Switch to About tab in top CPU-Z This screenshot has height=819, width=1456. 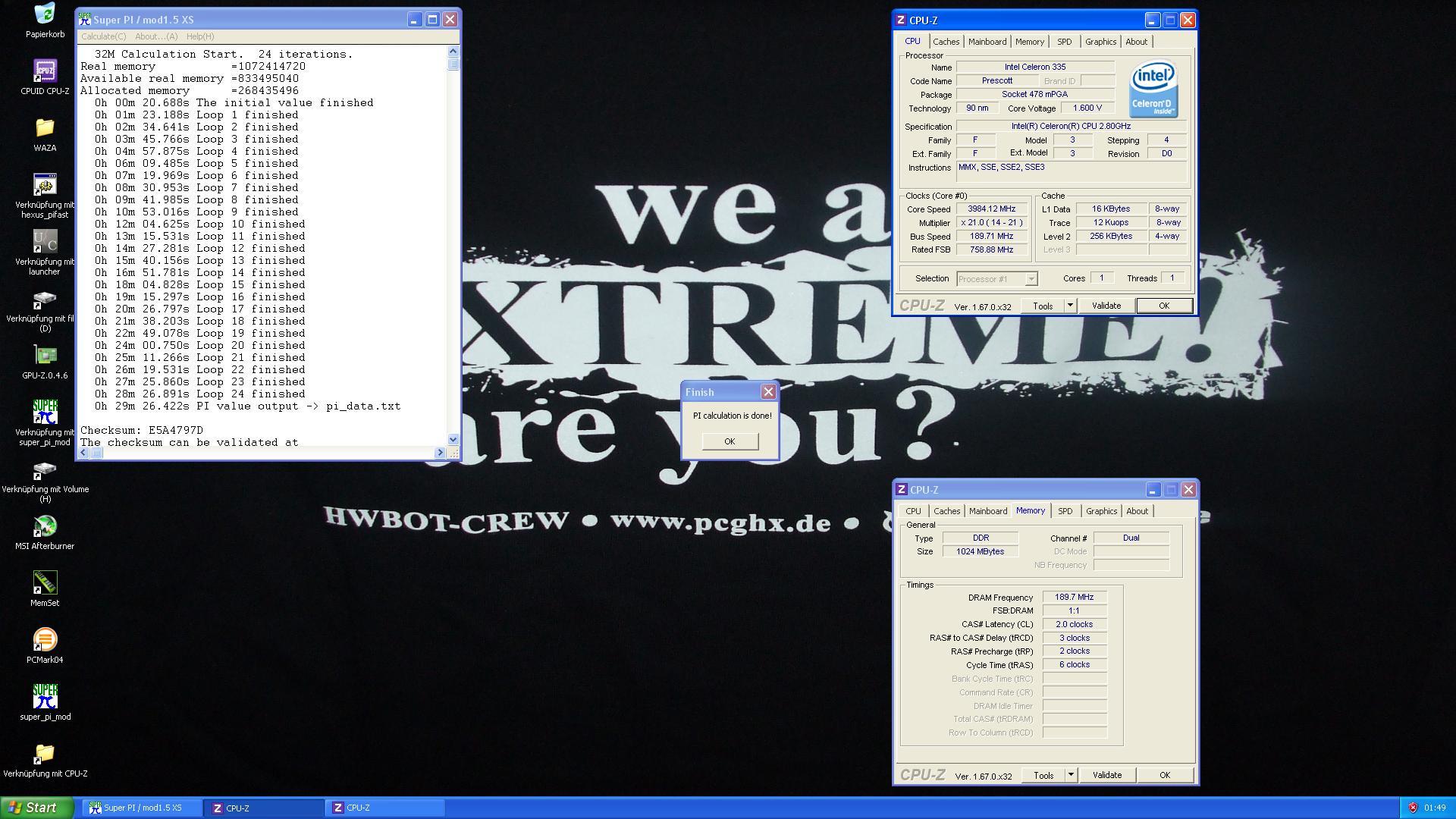click(1136, 42)
